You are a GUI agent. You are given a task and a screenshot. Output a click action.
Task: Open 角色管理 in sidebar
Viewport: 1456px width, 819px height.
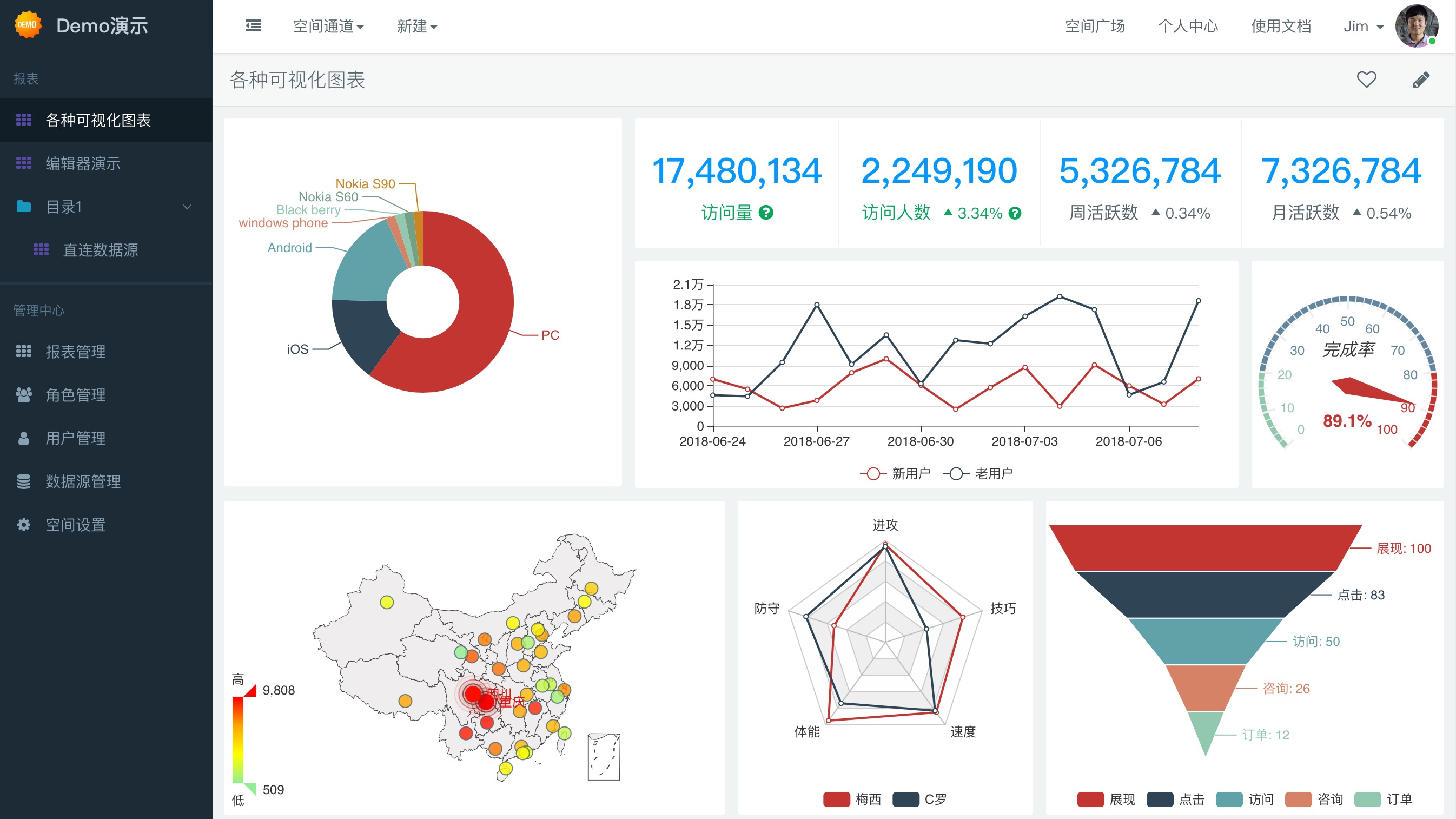coord(75,394)
